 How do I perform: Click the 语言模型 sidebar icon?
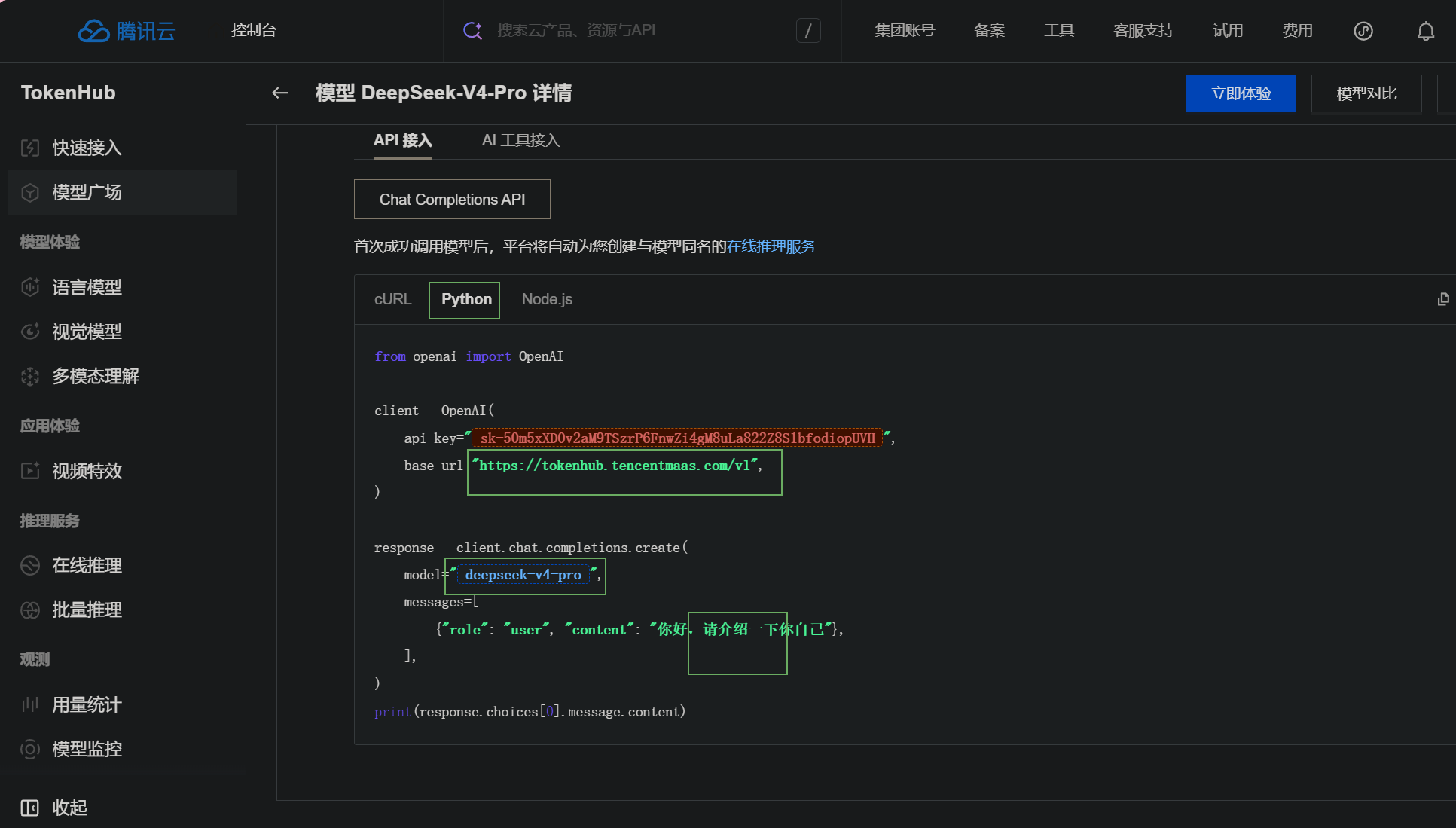pyautogui.click(x=30, y=287)
